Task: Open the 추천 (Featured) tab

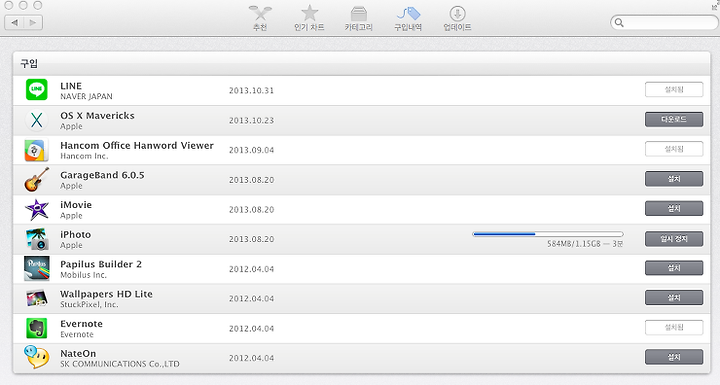Action: (260, 18)
